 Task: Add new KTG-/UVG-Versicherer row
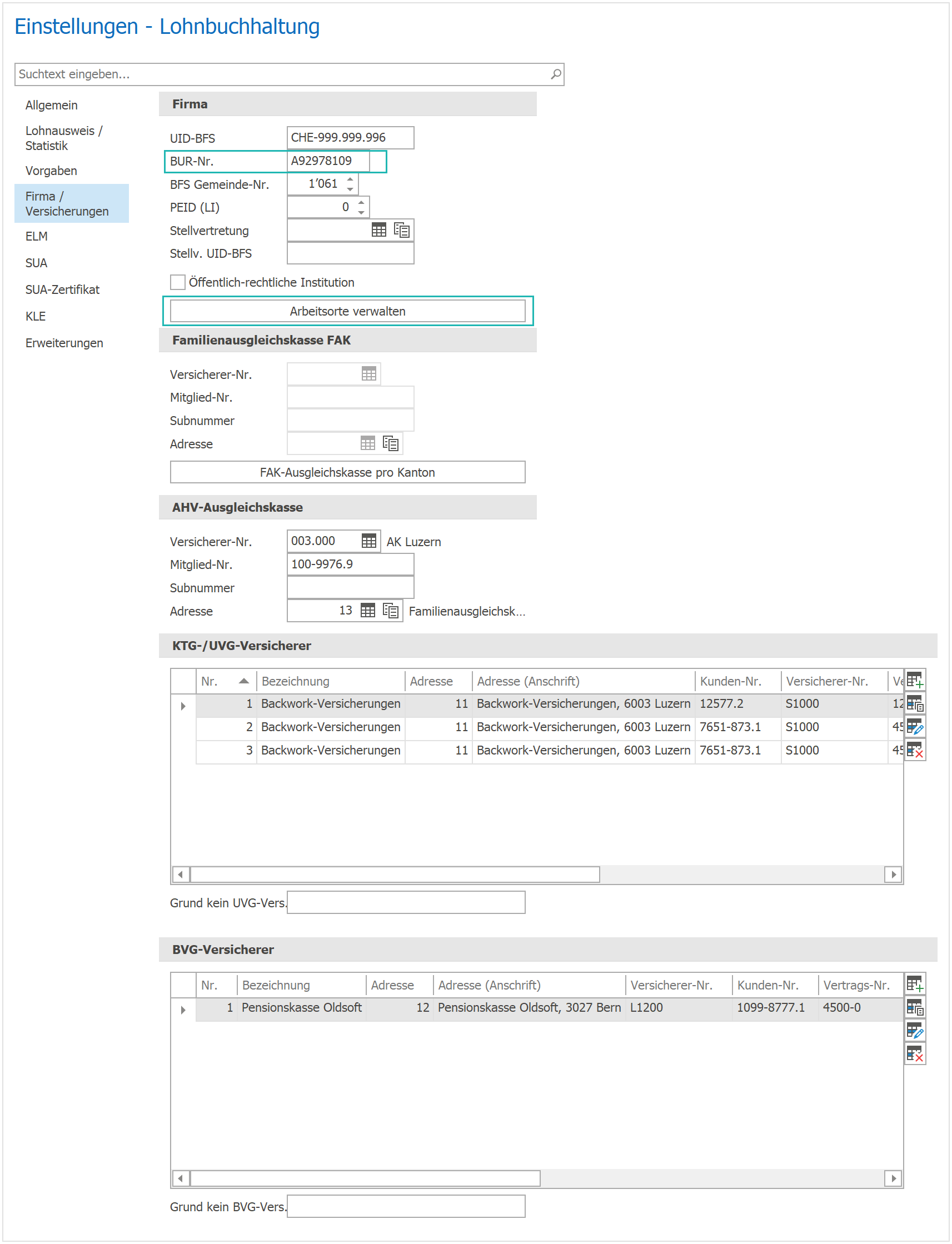coord(915,679)
